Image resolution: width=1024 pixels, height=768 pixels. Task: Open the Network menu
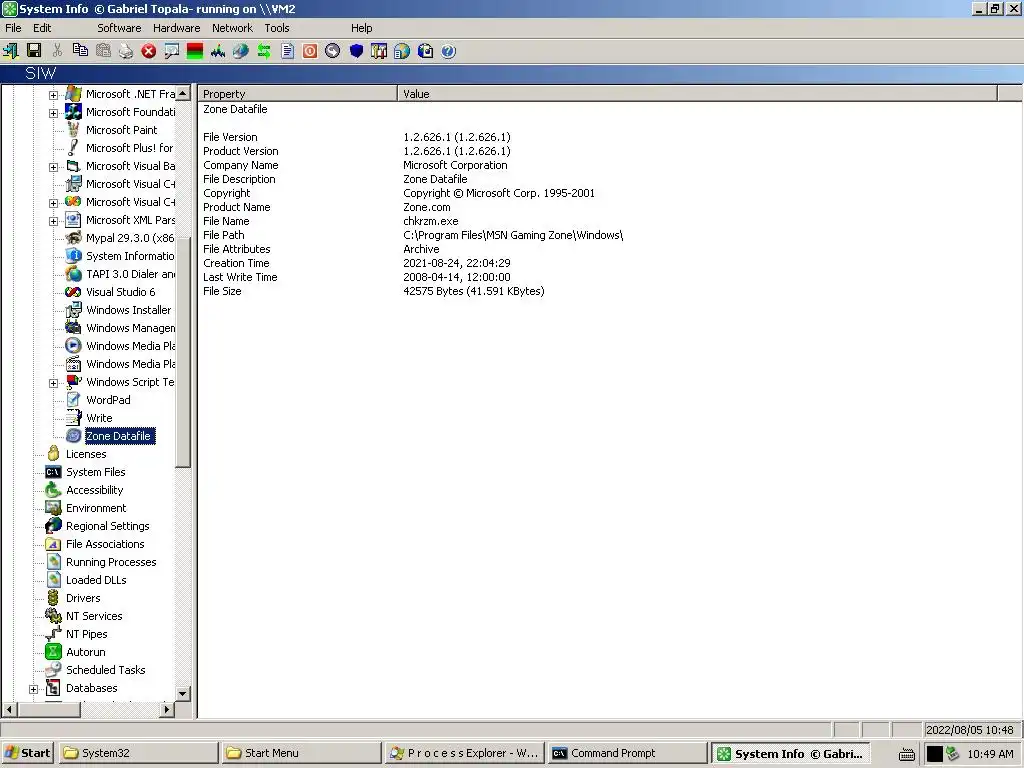click(x=232, y=27)
